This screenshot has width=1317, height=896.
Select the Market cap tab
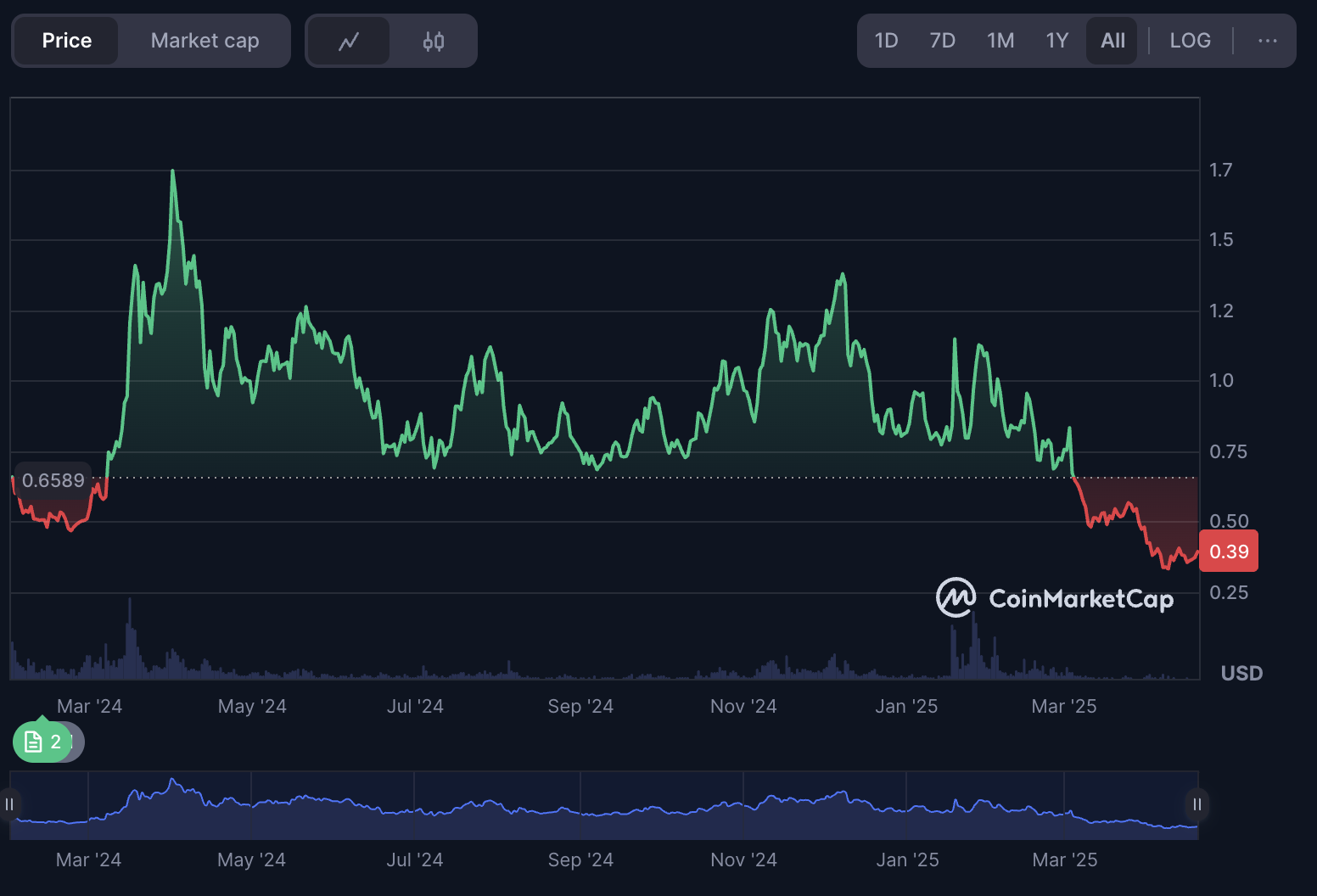[x=205, y=41]
